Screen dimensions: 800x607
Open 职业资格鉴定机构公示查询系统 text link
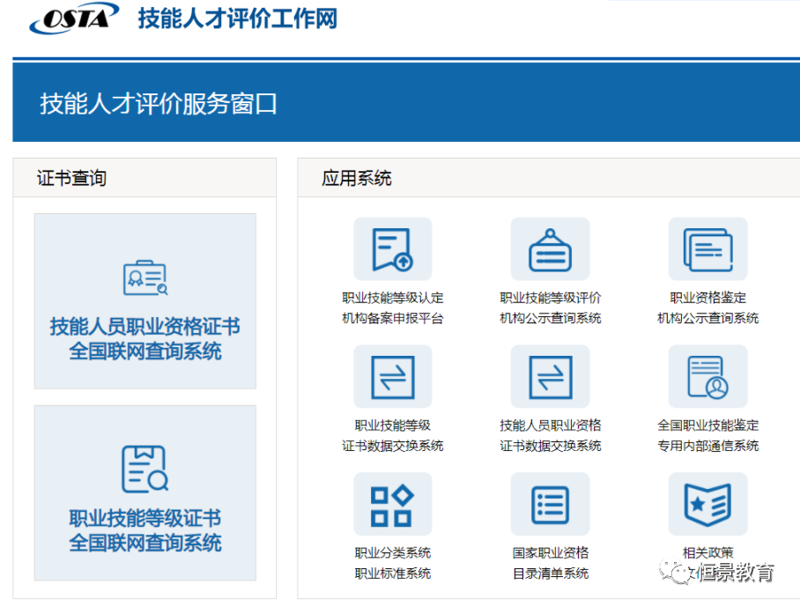tap(708, 308)
